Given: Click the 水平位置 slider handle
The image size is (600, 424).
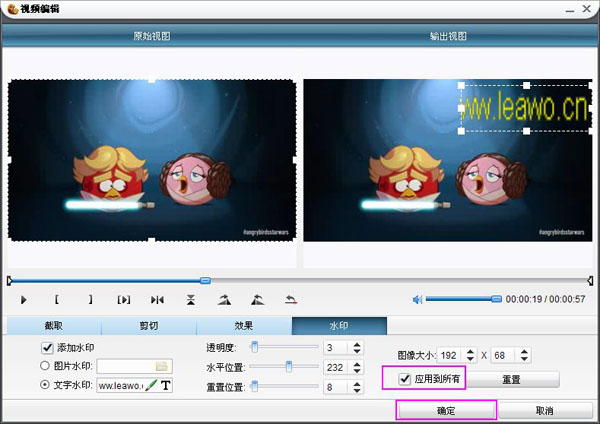Looking at the screenshot, I should [289, 366].
